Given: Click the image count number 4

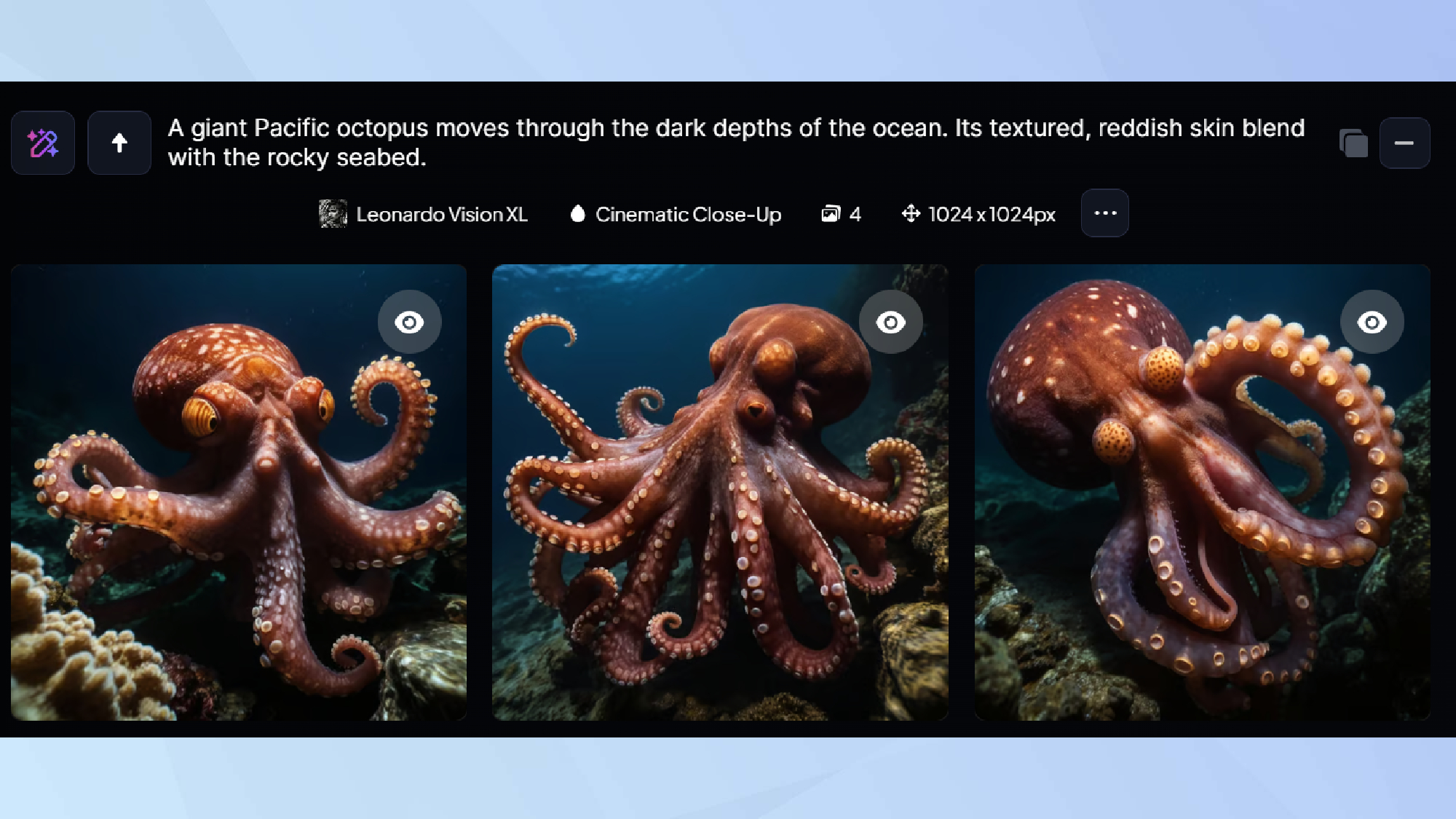Looking at the screenshot, I should [x=855, y=214].
